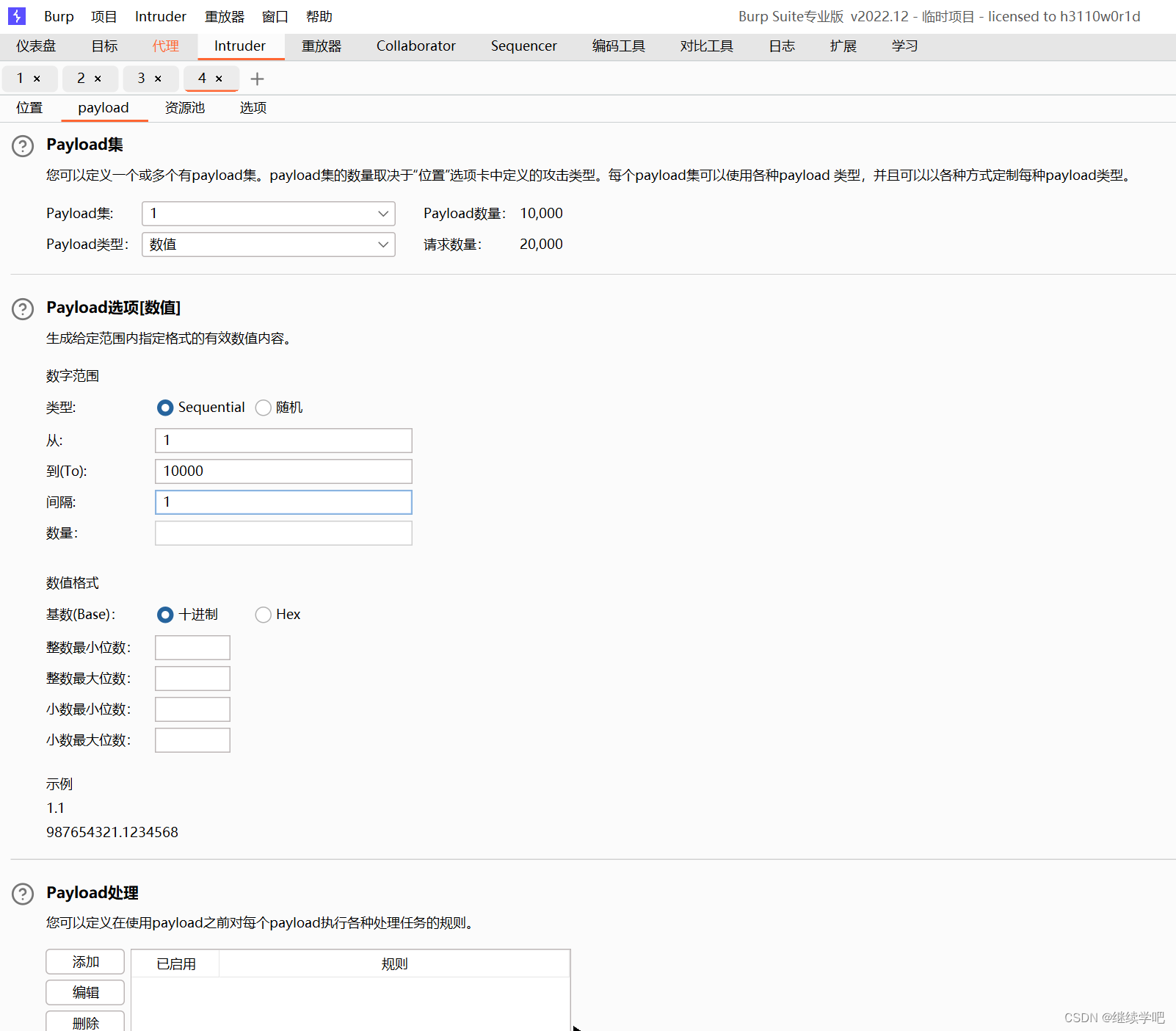Viewport: 1176px width, 1031px height.
Task: Switch to the 对比工具 tab
Action: pos(707,46)
